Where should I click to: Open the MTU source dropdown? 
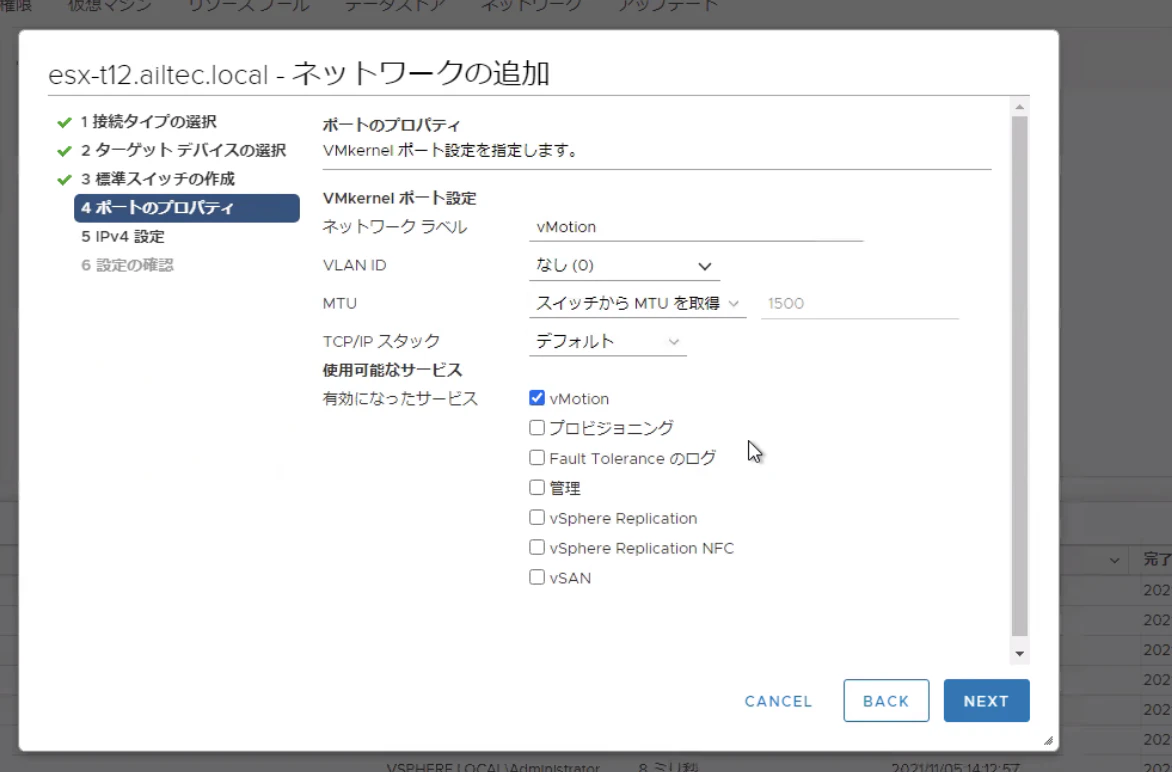point(638,303)
